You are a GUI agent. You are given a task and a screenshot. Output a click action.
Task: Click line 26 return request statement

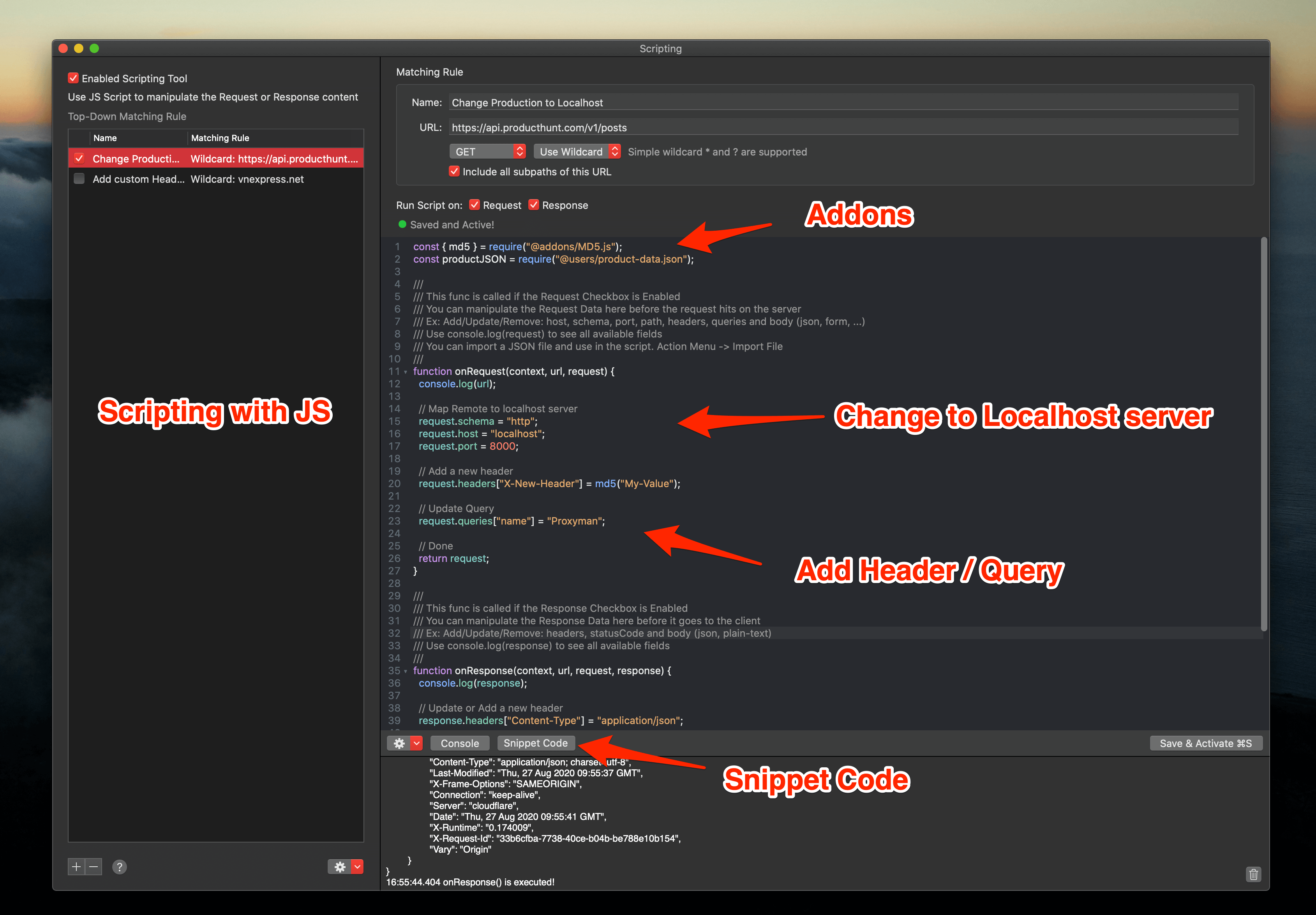453,558
